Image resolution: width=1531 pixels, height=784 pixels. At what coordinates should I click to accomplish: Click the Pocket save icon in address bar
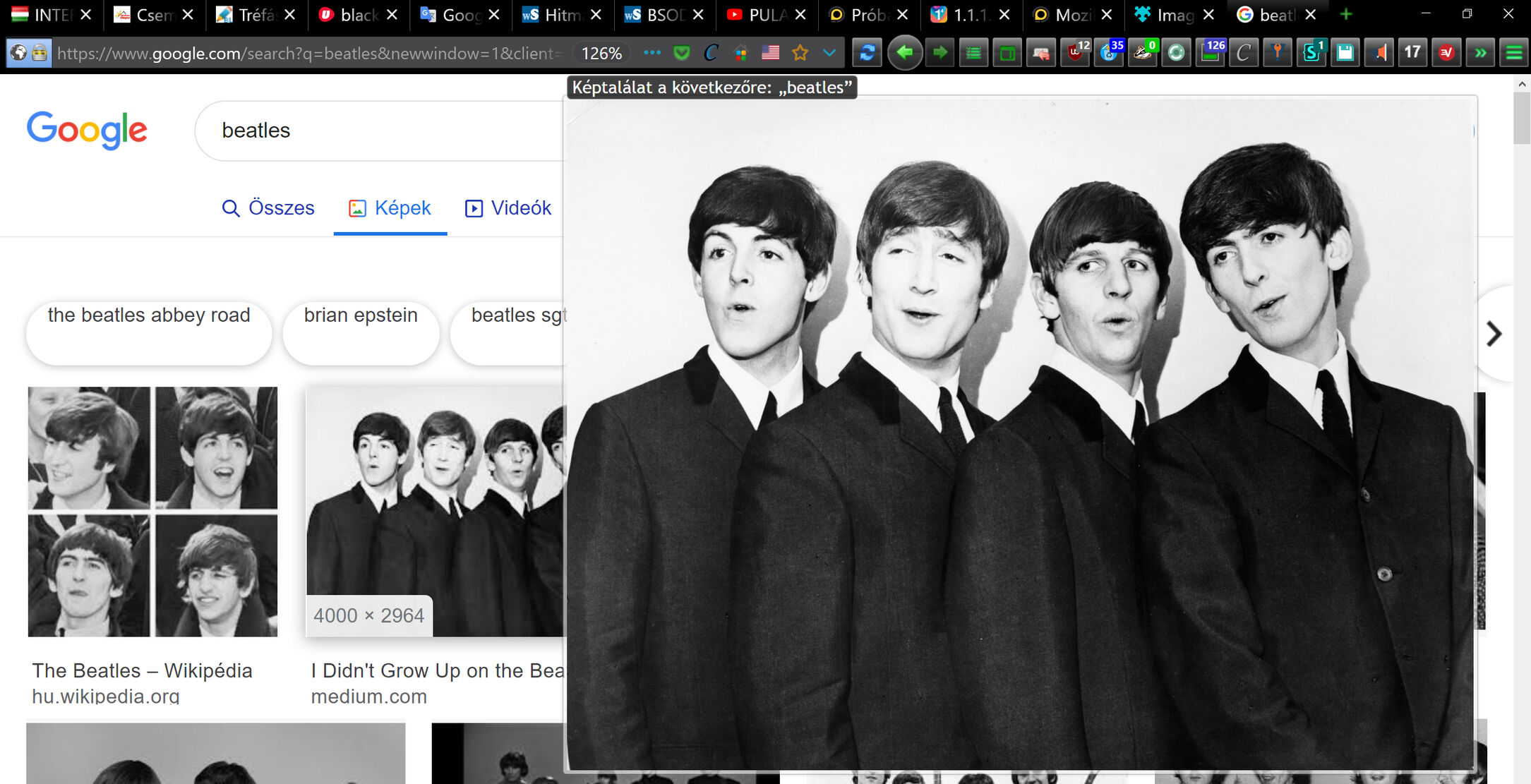click(681, 53)
